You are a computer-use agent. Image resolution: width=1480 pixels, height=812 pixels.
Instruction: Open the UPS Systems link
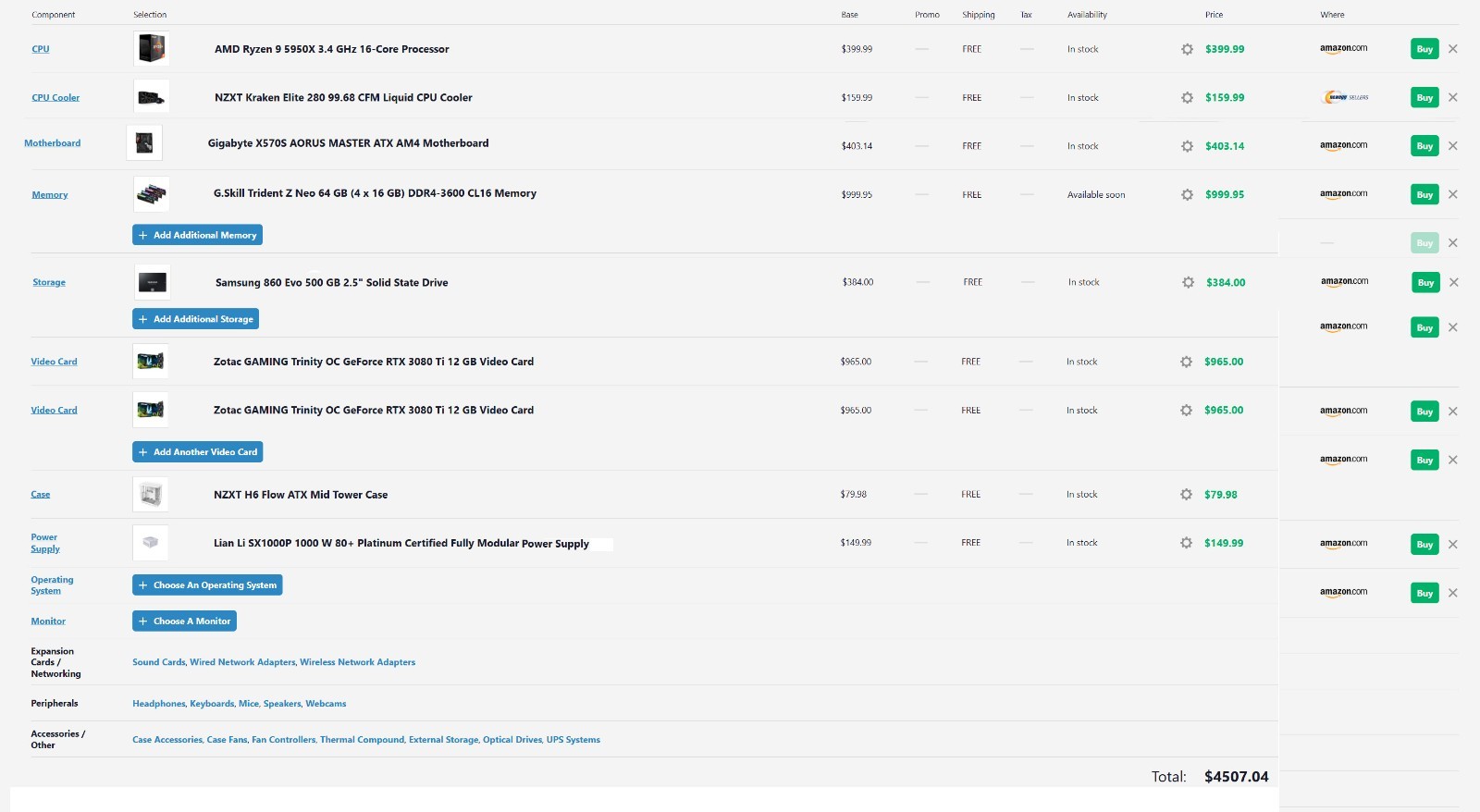coord(573,740)
